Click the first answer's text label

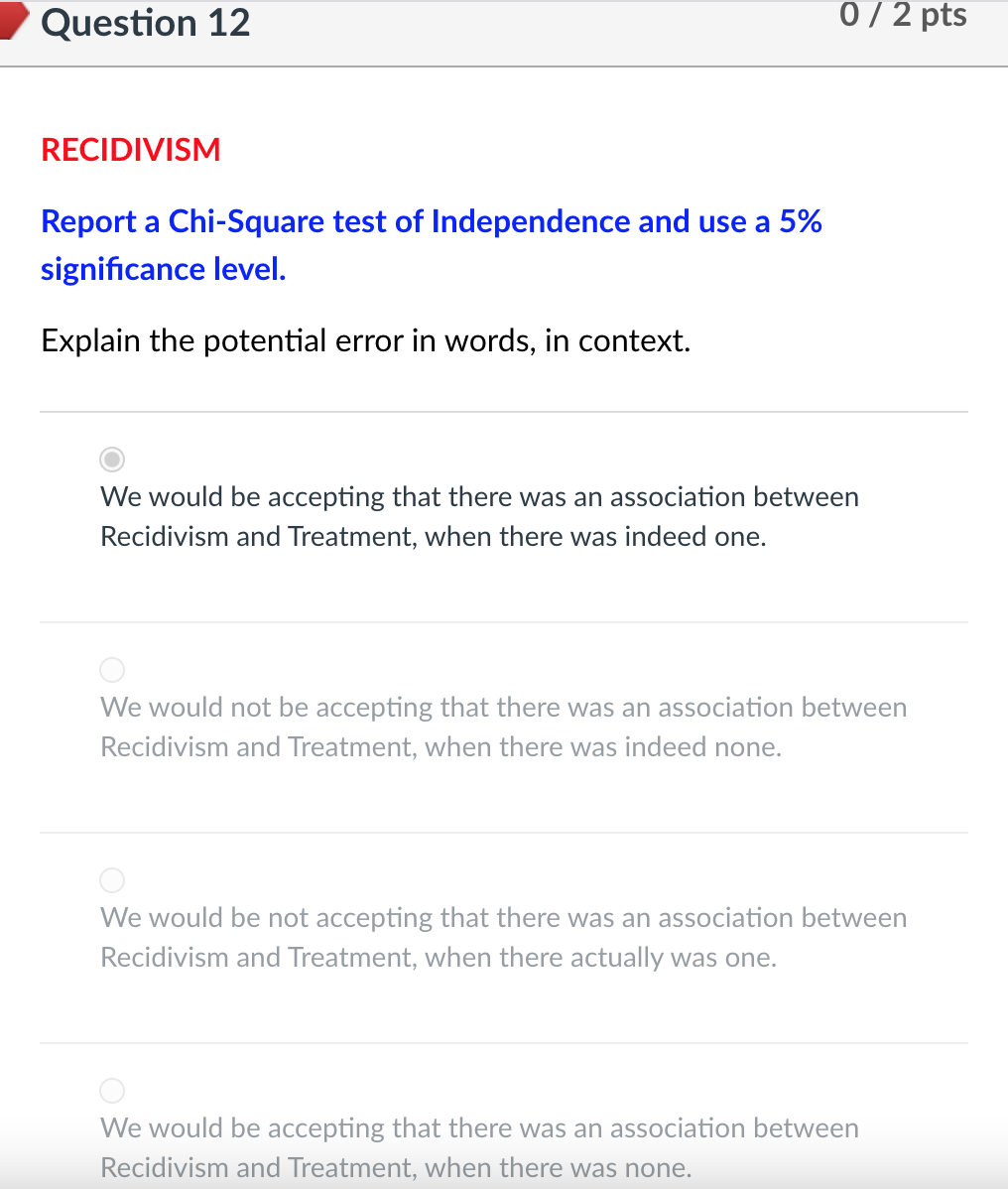tap(479, 516)
